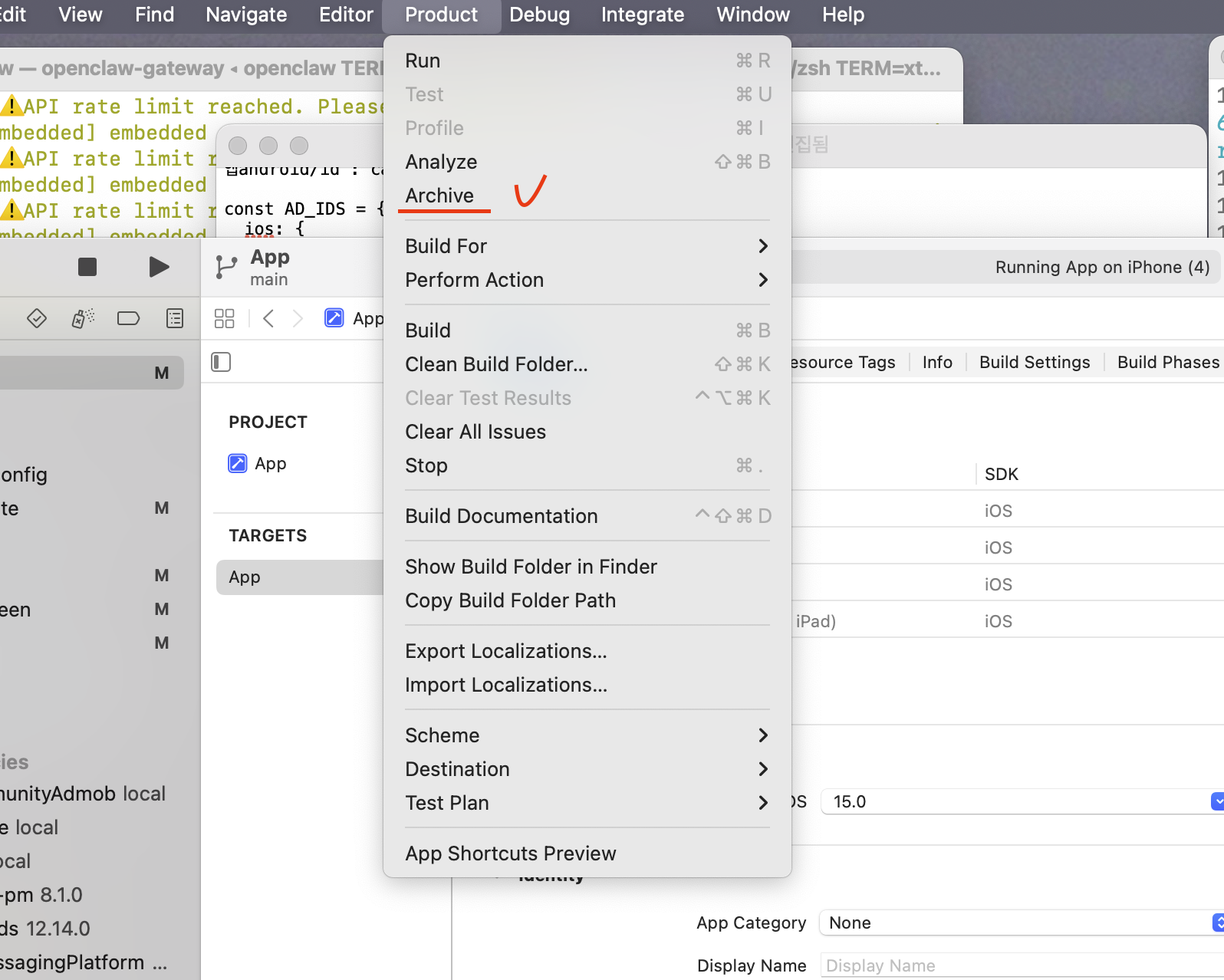This screenshot has height=980, width=1224.
Task: Switch to the Resource Tags tab
Action: pos(844,362)
